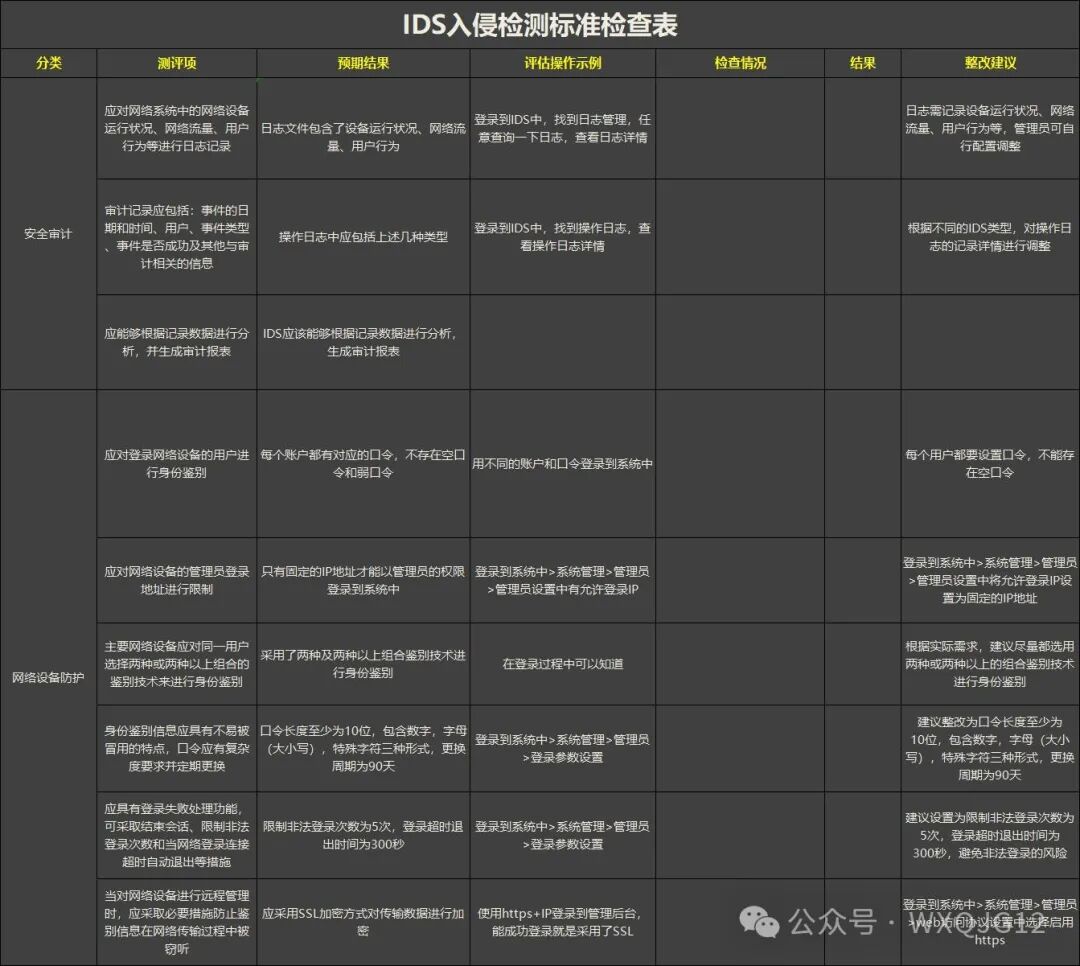The height and width of the screenshot is (966, 1080).
Task: Select "登录参数设置" cell in the 登录失败处理 row
Action: (x=563, y=835)
